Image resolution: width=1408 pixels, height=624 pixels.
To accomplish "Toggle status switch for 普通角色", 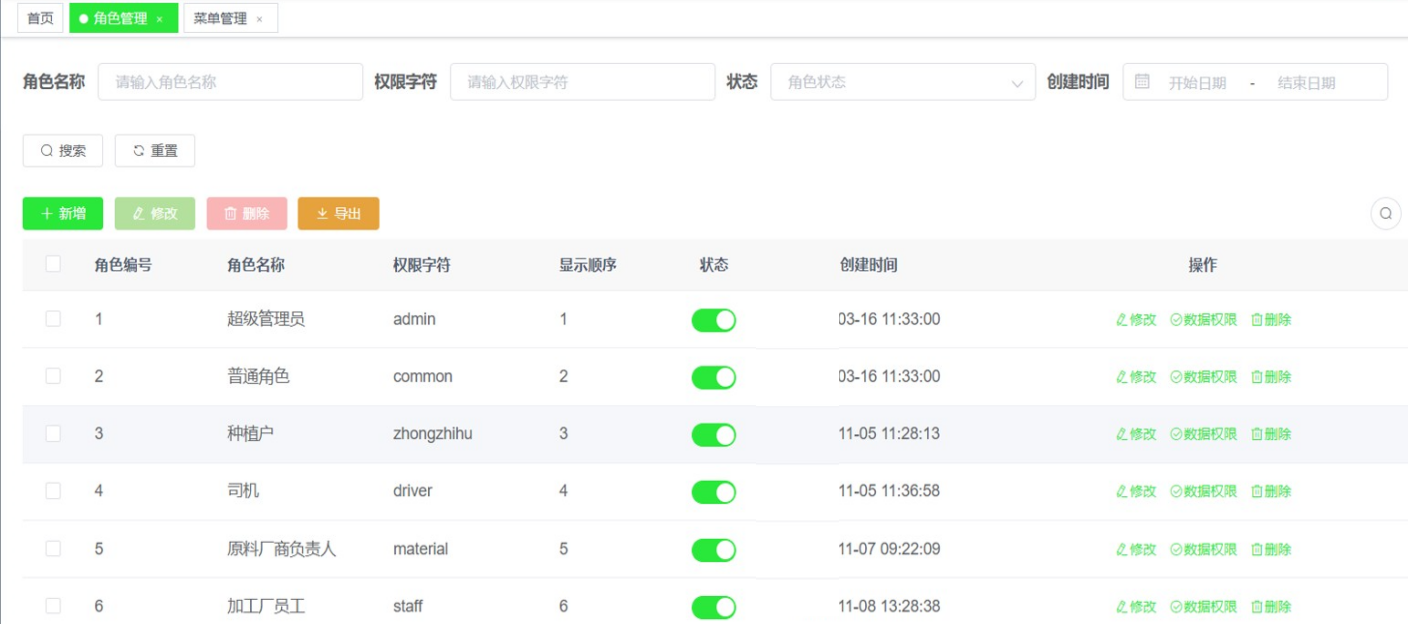I will pyautogui.click(x=714, y=377).
